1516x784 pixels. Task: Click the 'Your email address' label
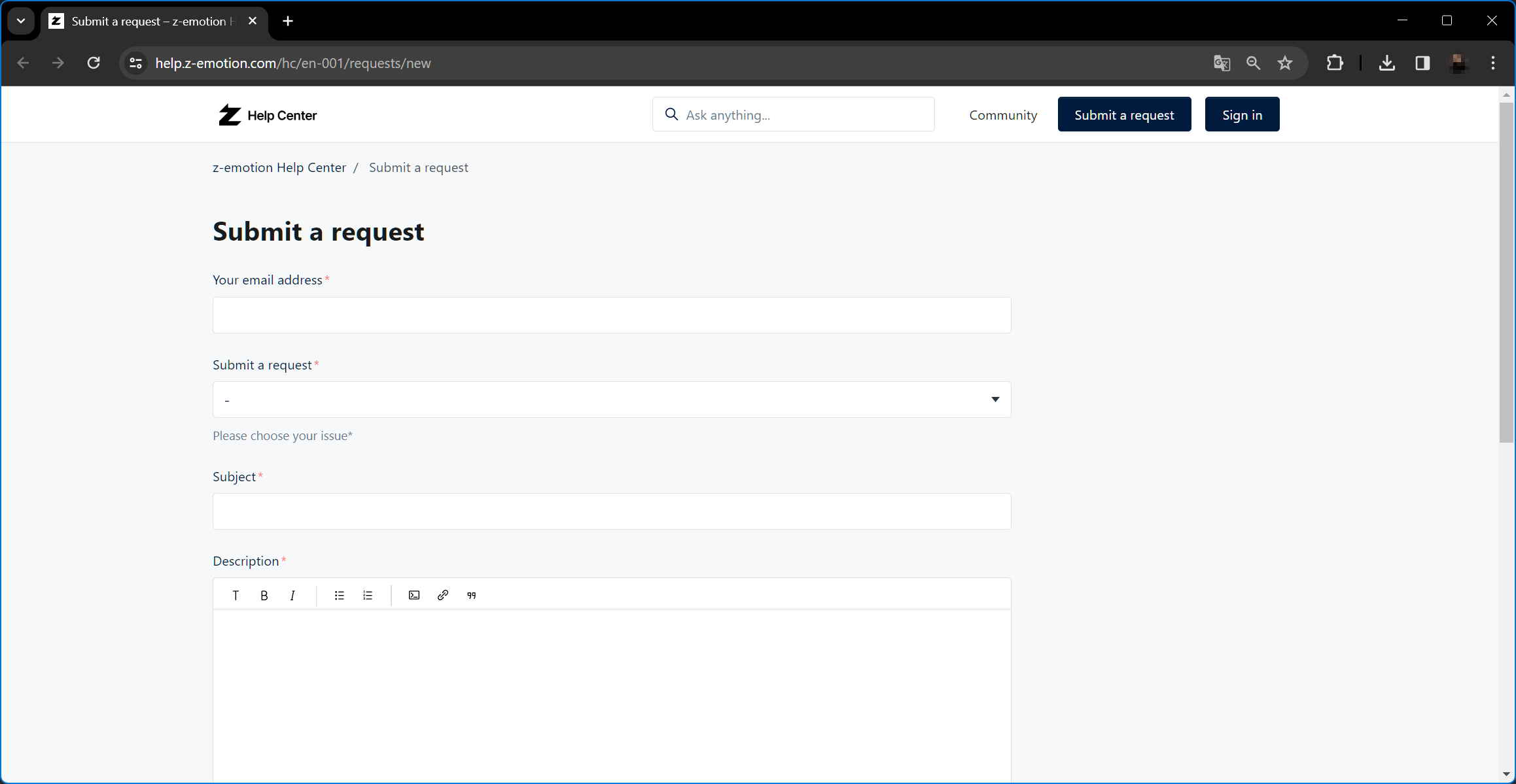pos(268,280)
